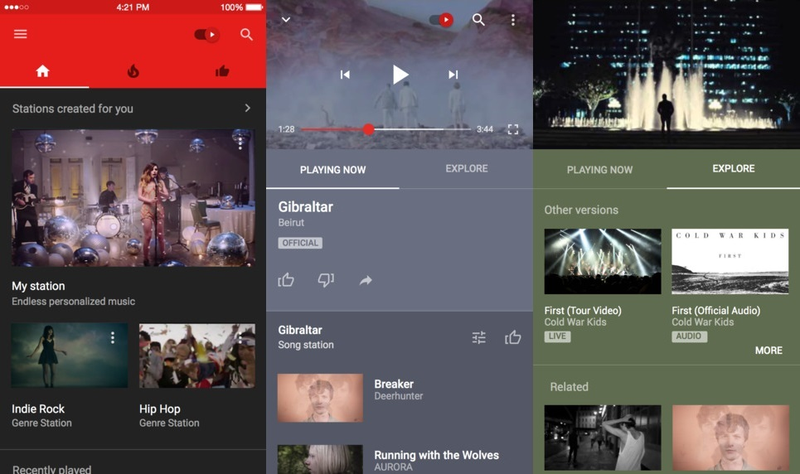Switch to the Trending flame tab
Viewport: 800px width, 474px height.
click(133, 71)
